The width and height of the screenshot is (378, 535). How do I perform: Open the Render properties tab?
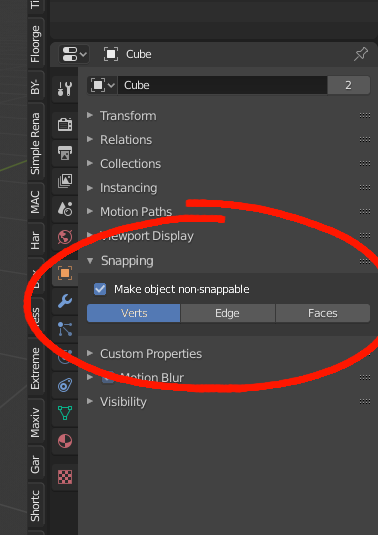(x=64, y=125)
